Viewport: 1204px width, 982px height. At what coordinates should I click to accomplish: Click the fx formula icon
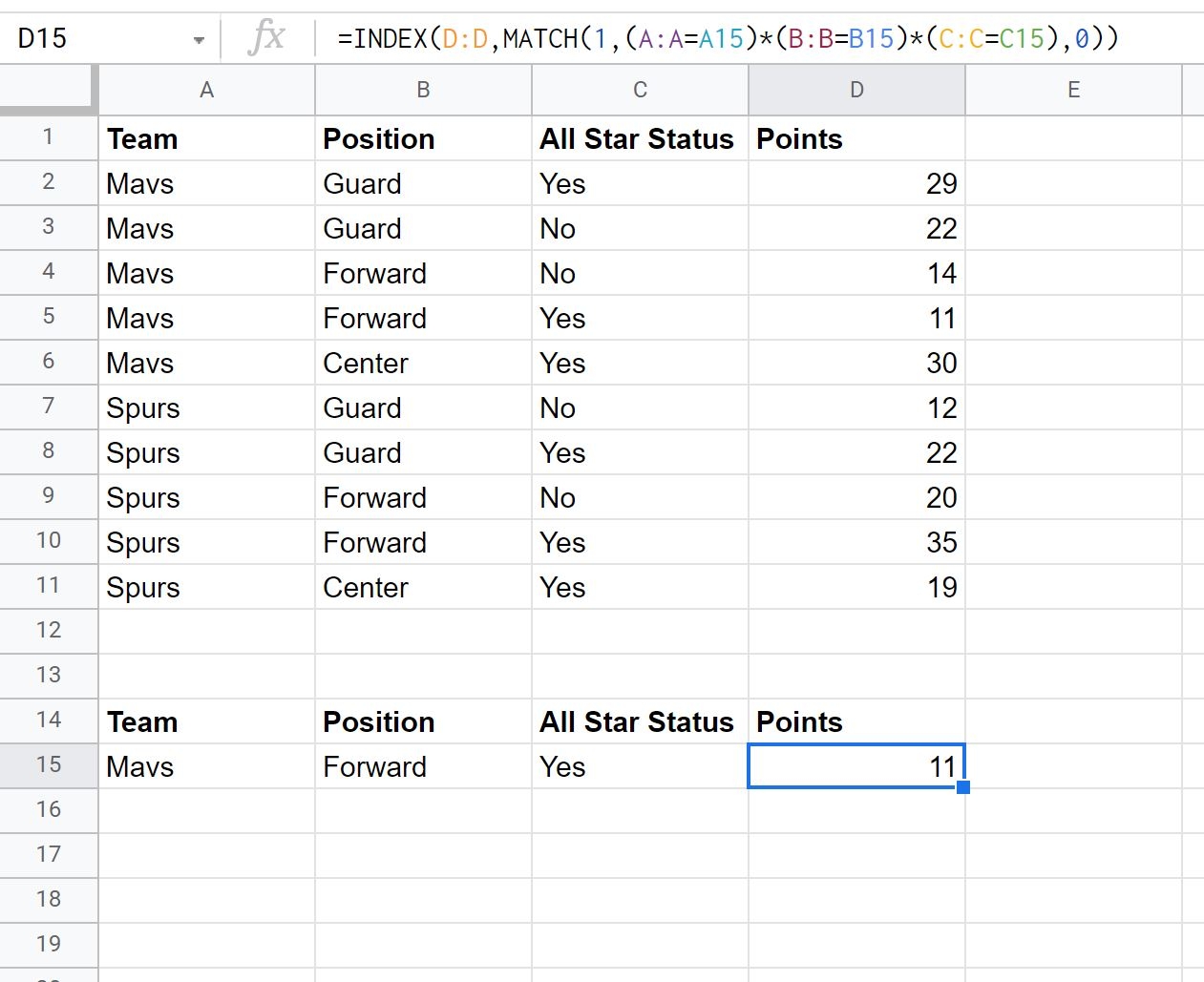point(267,39)
